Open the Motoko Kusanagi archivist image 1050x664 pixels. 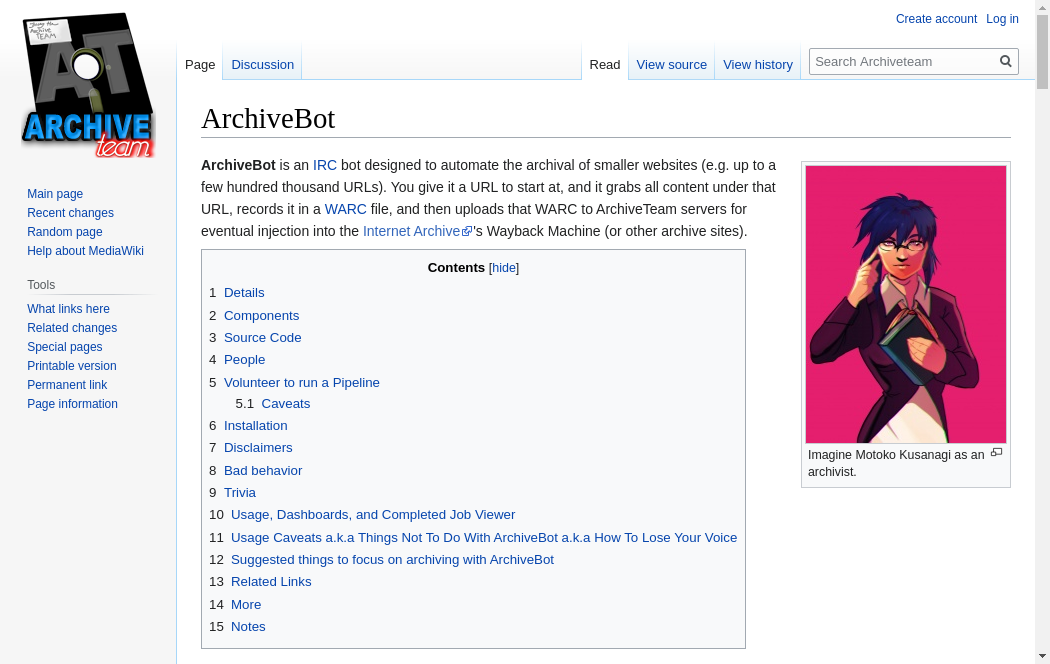[x=905, y=304]
